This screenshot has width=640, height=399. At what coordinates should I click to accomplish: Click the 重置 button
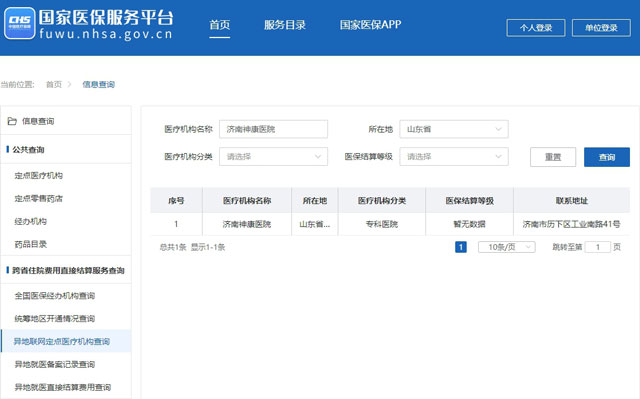pos(553,157)
